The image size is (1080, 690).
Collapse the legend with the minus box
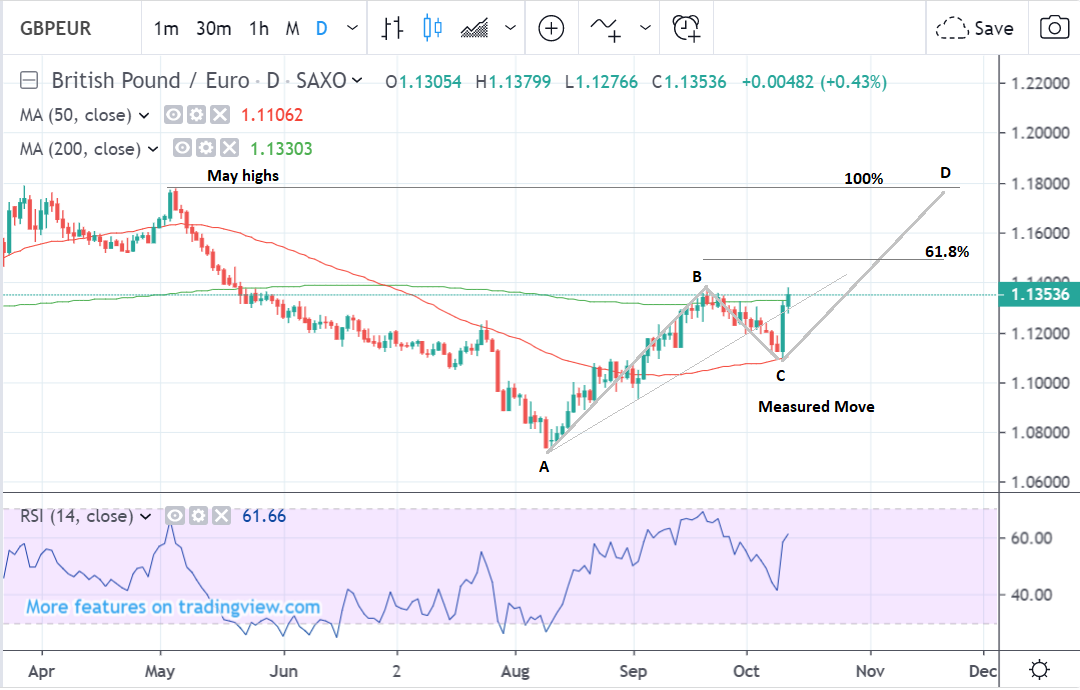(x=30, y=81)
